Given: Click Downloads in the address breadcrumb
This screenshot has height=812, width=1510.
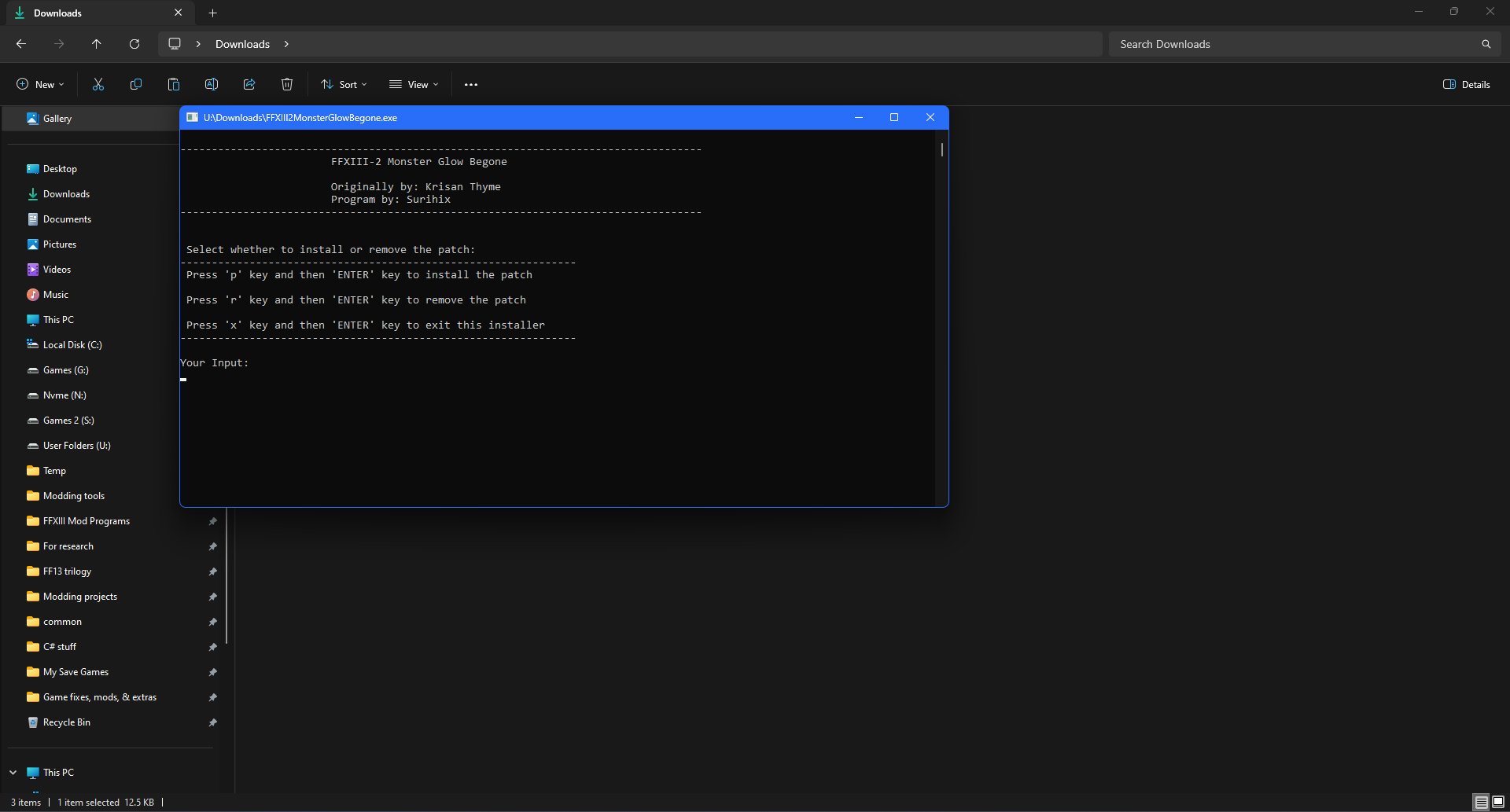Looking at the screenshot, I should point(242,44).
